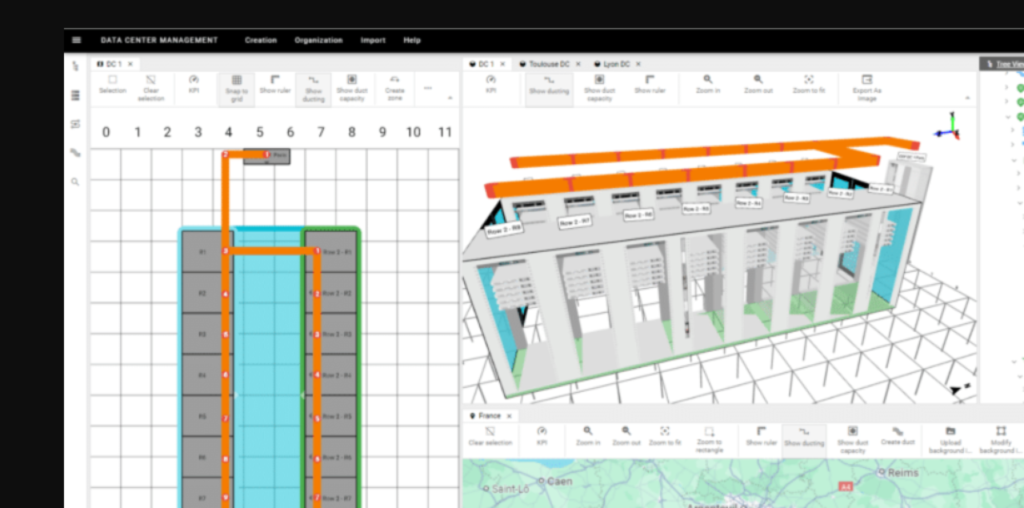Open the Import menu
The width and height of the screenshot is (1024, 508).
373,40
